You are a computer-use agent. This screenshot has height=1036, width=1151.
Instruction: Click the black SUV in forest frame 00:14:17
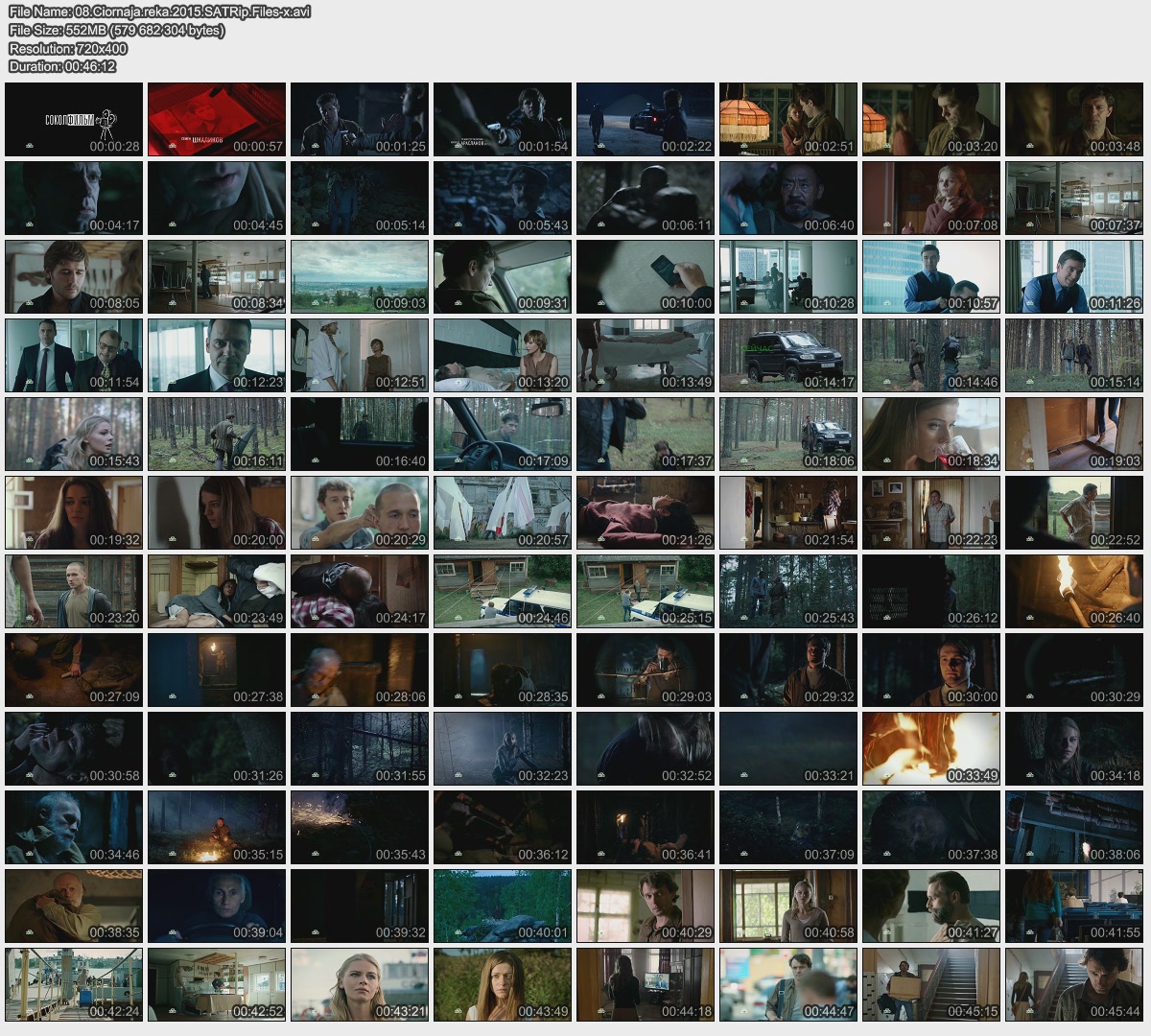pyautogui.click(x=788, y=355)
